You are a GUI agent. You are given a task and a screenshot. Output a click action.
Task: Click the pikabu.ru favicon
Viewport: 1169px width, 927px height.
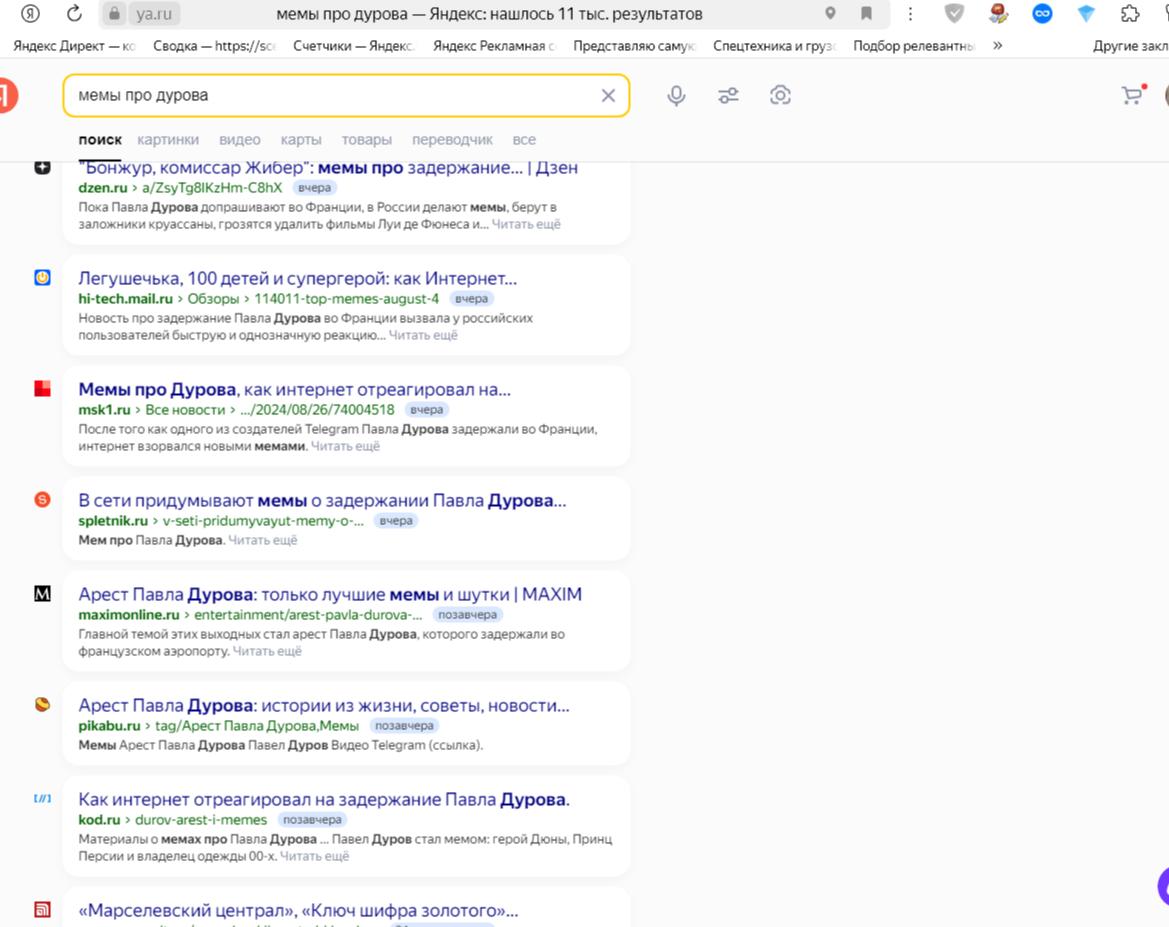[x=42, y=705]
